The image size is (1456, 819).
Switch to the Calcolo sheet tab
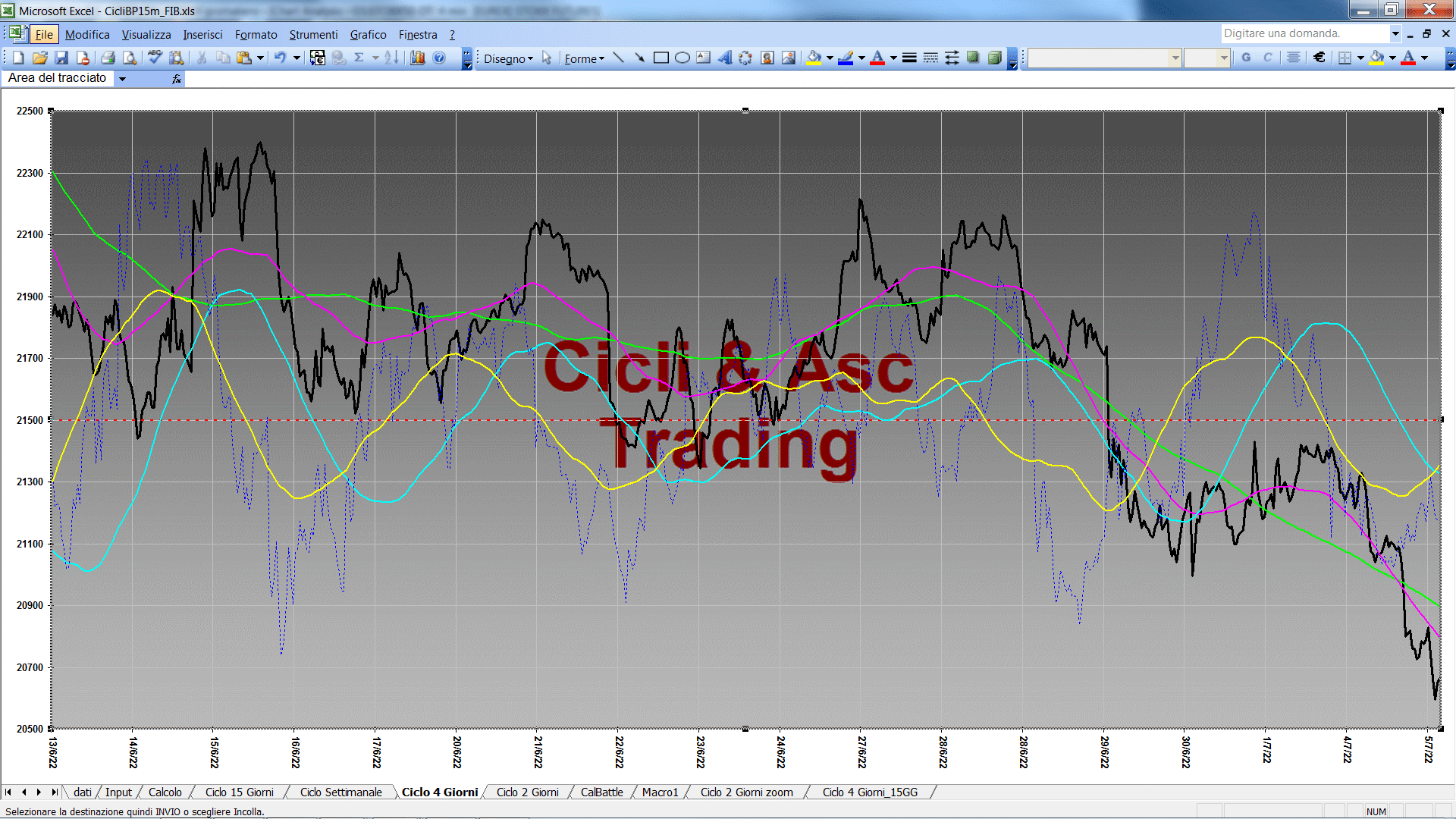point(165,792)
